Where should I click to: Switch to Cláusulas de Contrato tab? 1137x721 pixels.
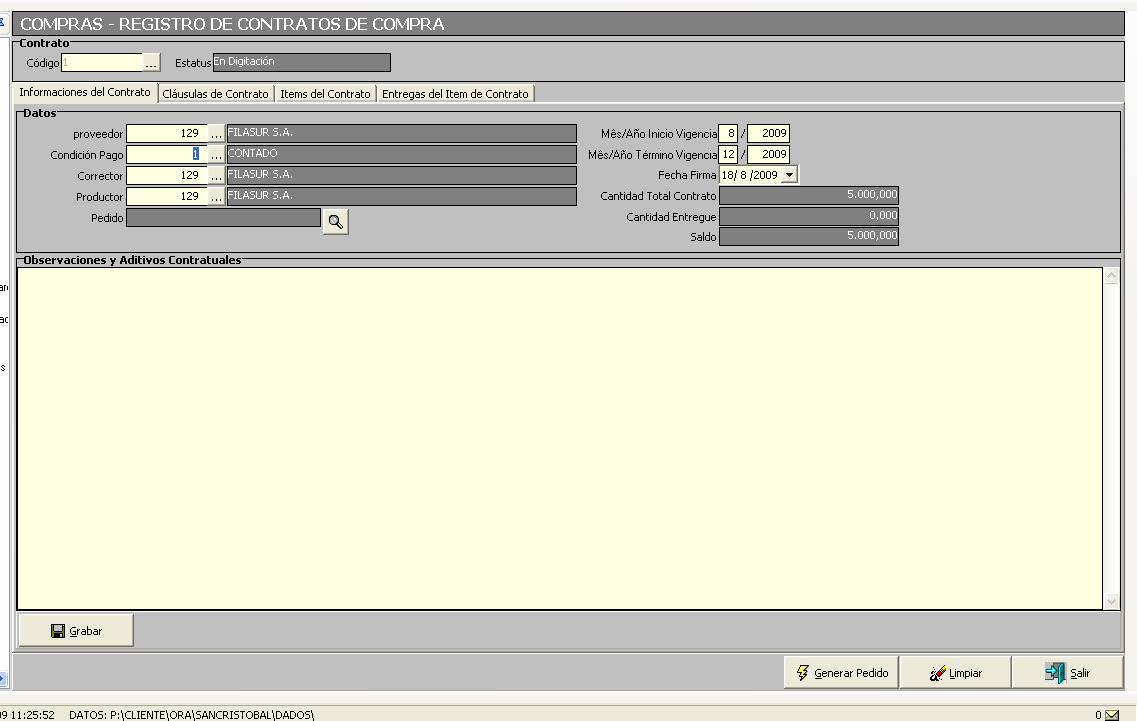tap(215, 94)
